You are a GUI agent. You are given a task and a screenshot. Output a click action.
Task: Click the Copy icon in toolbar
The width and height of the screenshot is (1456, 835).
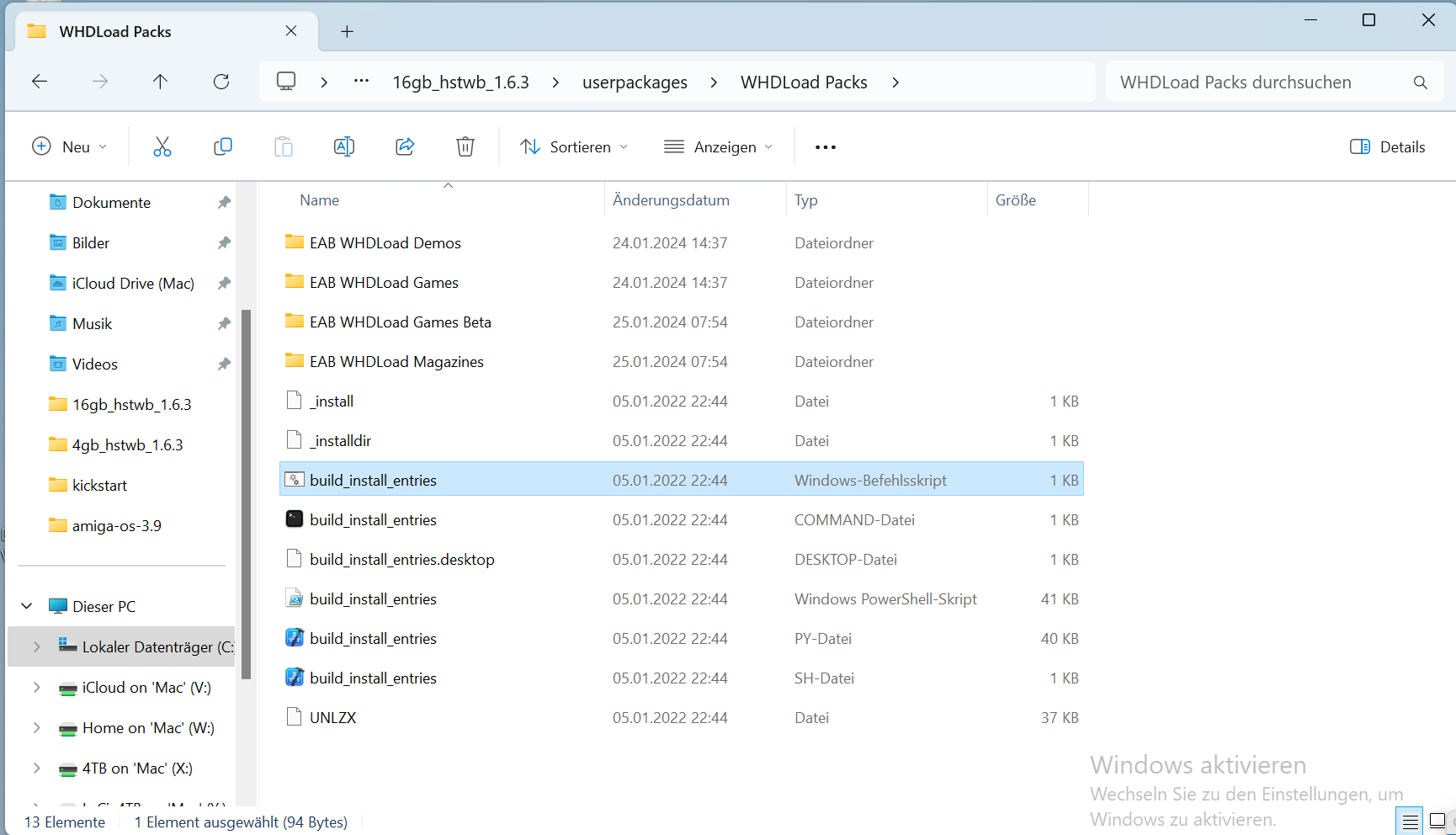(223, 147)
